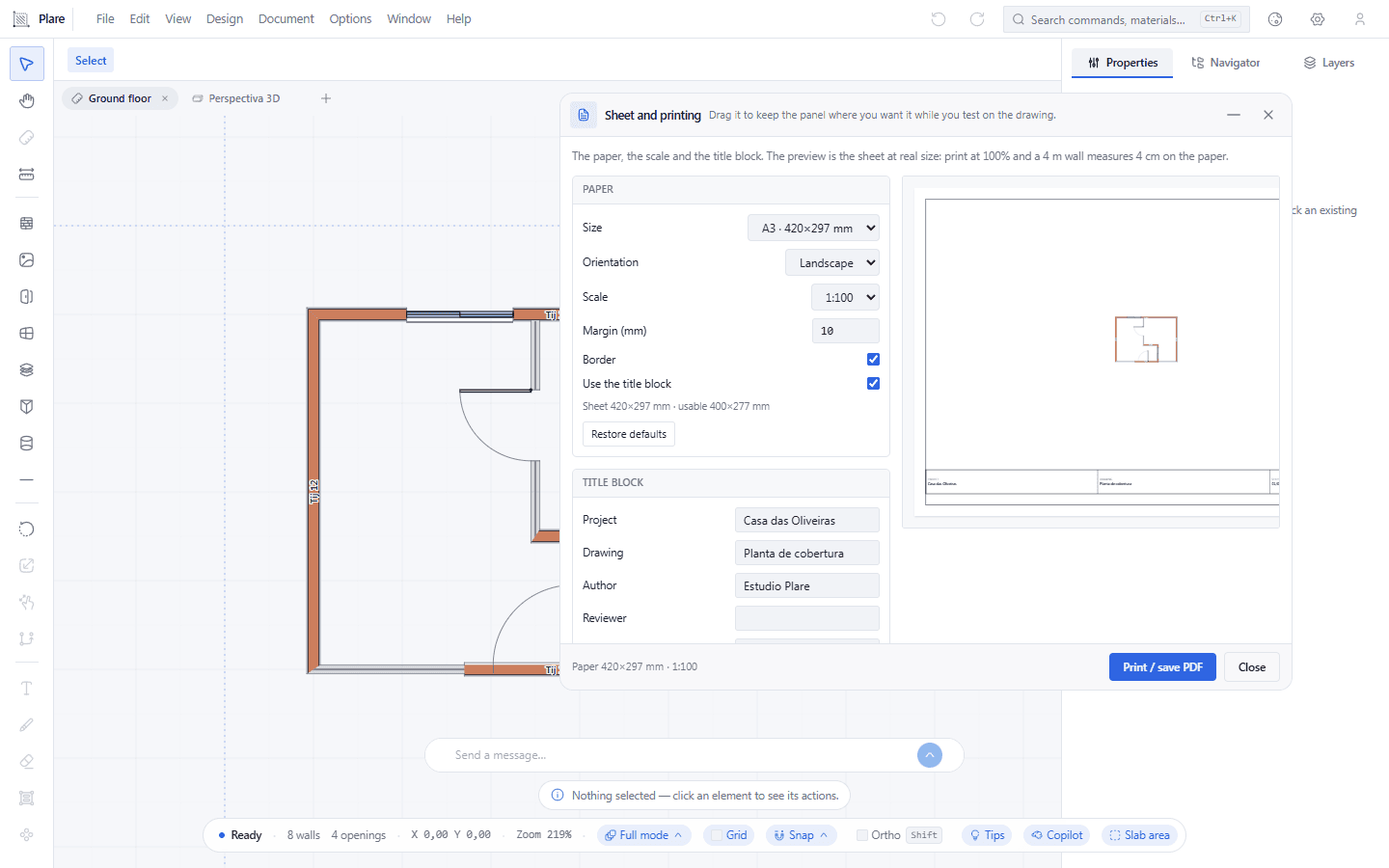
Task: Add a new view tab with plus icon
Action: (x=326, y=98)
